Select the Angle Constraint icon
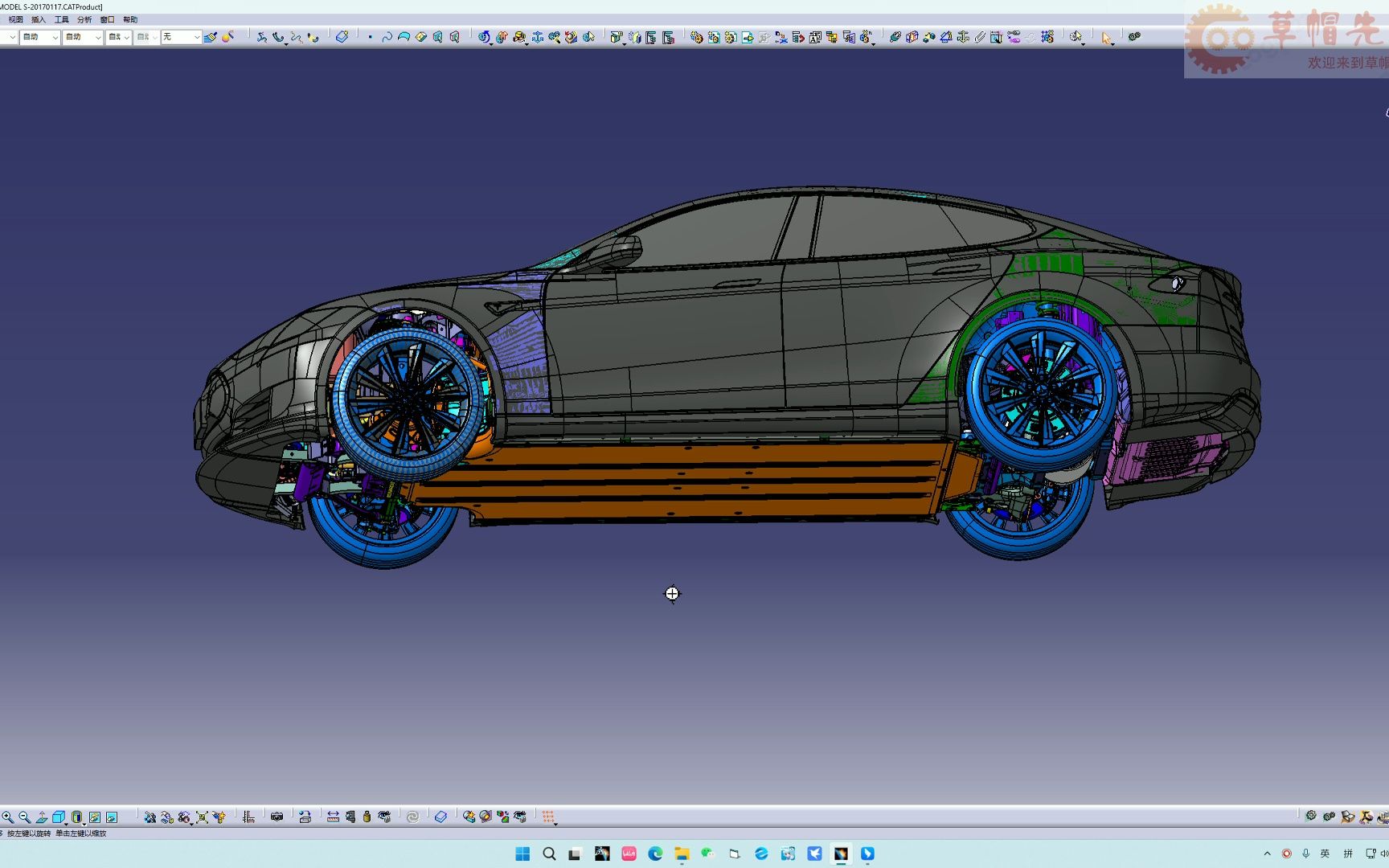This screenshot has height=868, width=1389. (946, 37)
